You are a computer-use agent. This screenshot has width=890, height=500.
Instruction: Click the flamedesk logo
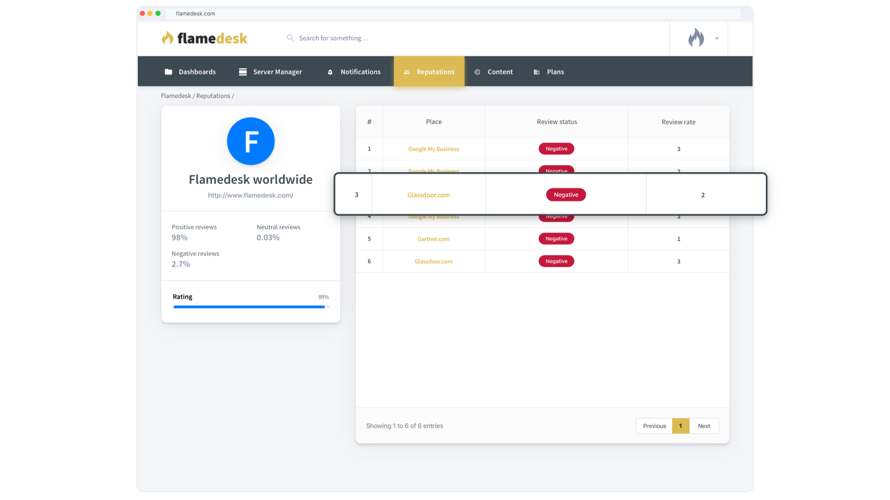pos(204,38)
